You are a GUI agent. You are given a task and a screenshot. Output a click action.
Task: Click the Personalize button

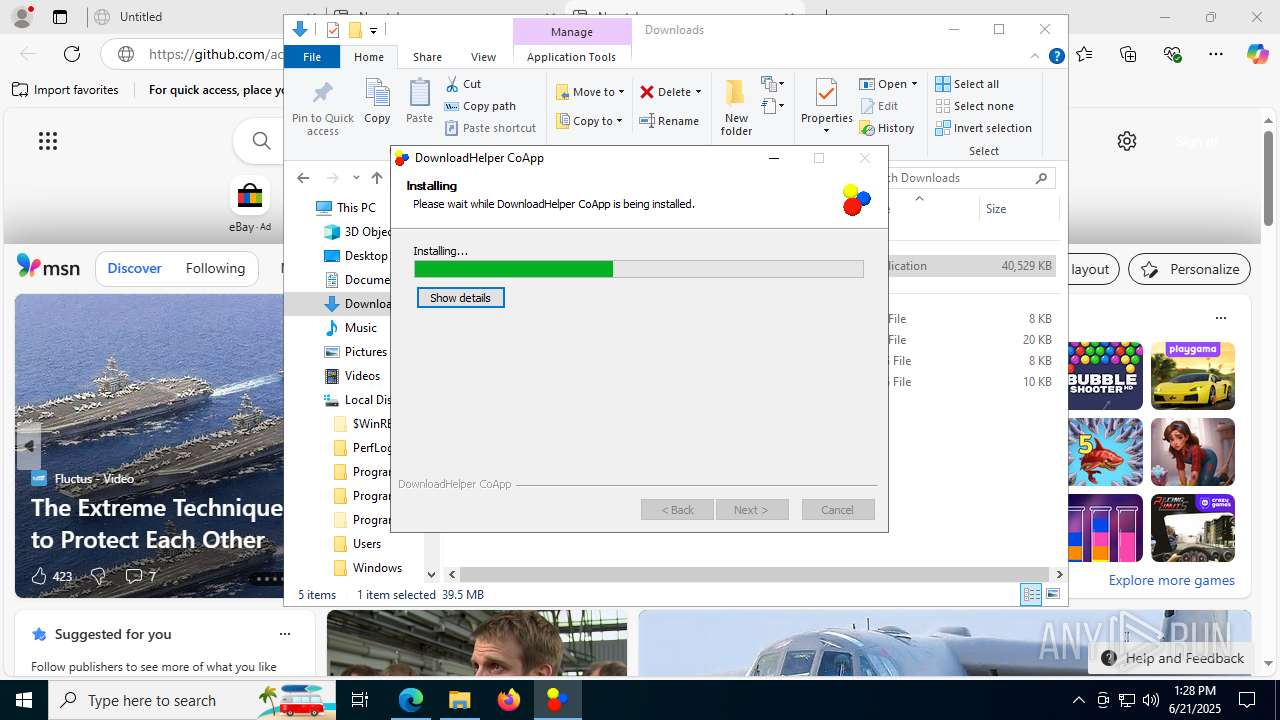(x=1190, y=269)
